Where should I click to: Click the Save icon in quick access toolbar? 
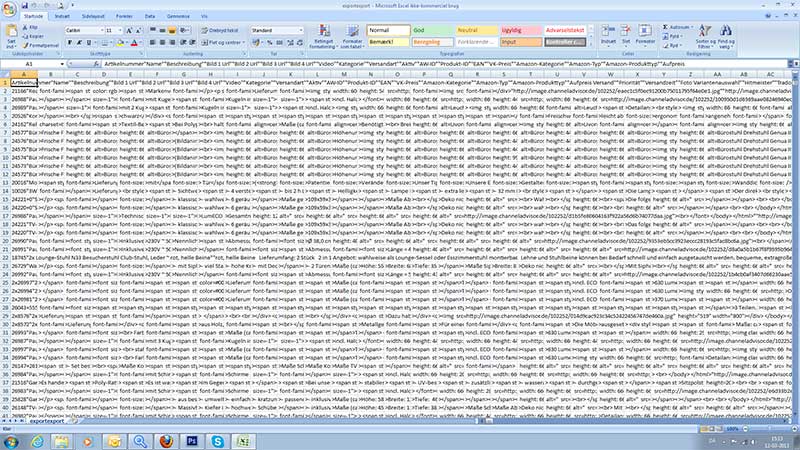point(24,6)
